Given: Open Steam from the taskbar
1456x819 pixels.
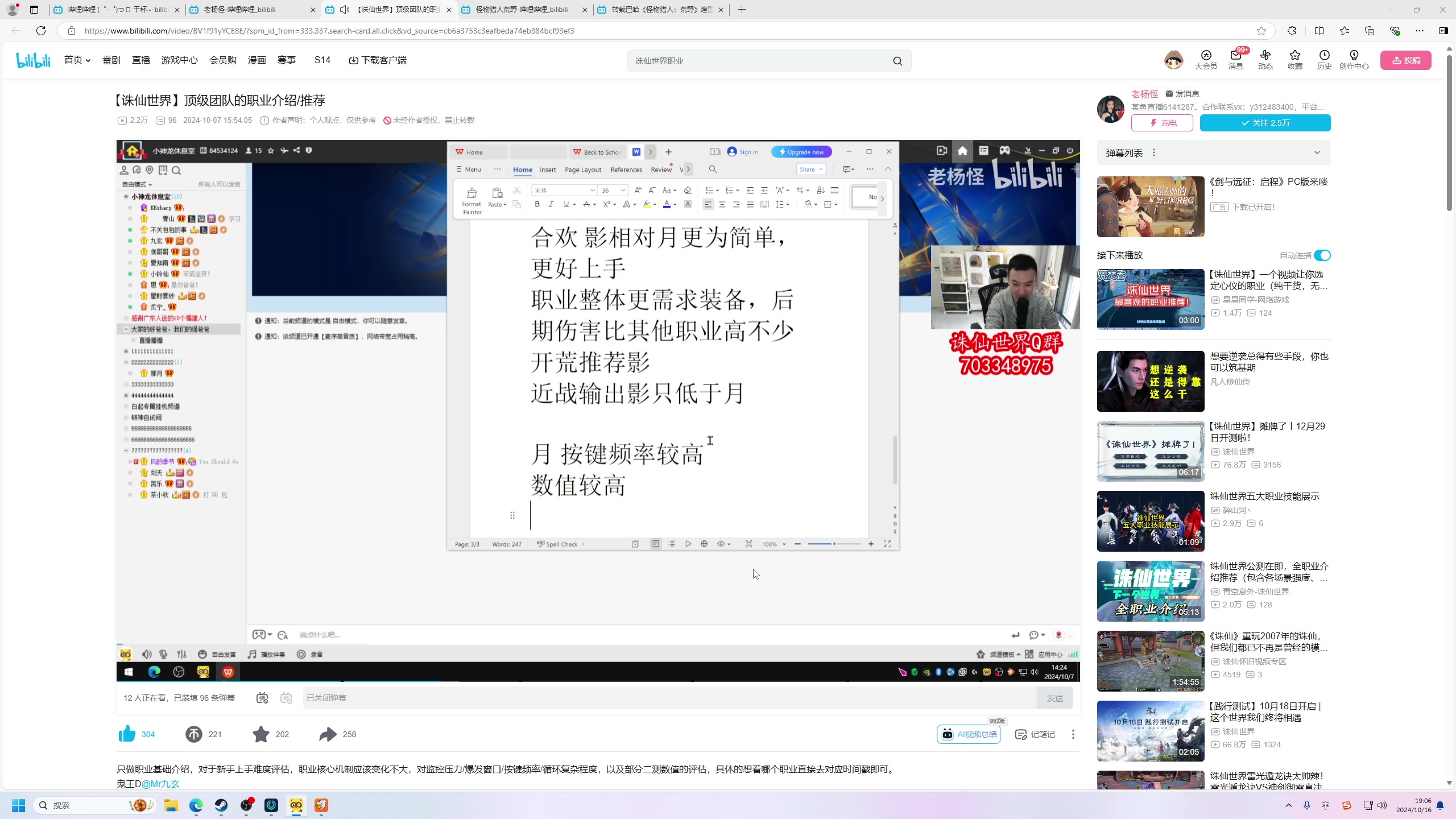Looking at the screenshot, I should click(x=221, y=805).
